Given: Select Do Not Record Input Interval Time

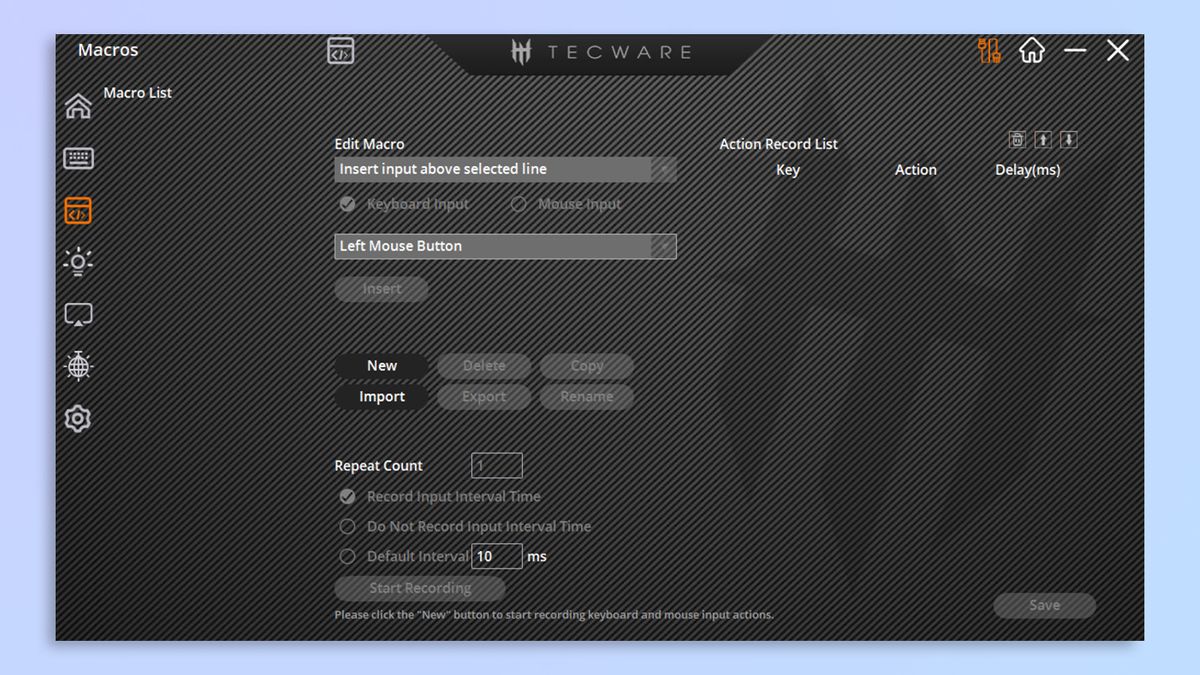Looking at the screenshot, I should tap(347, 526).
